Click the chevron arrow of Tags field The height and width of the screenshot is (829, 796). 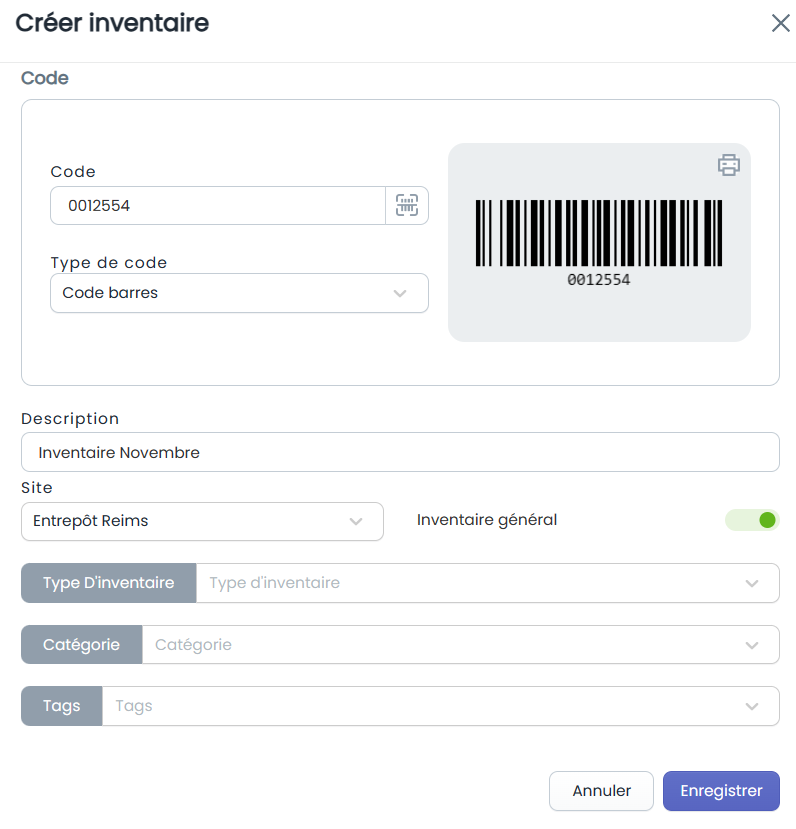pyautogui.click(x=752, y=706)
